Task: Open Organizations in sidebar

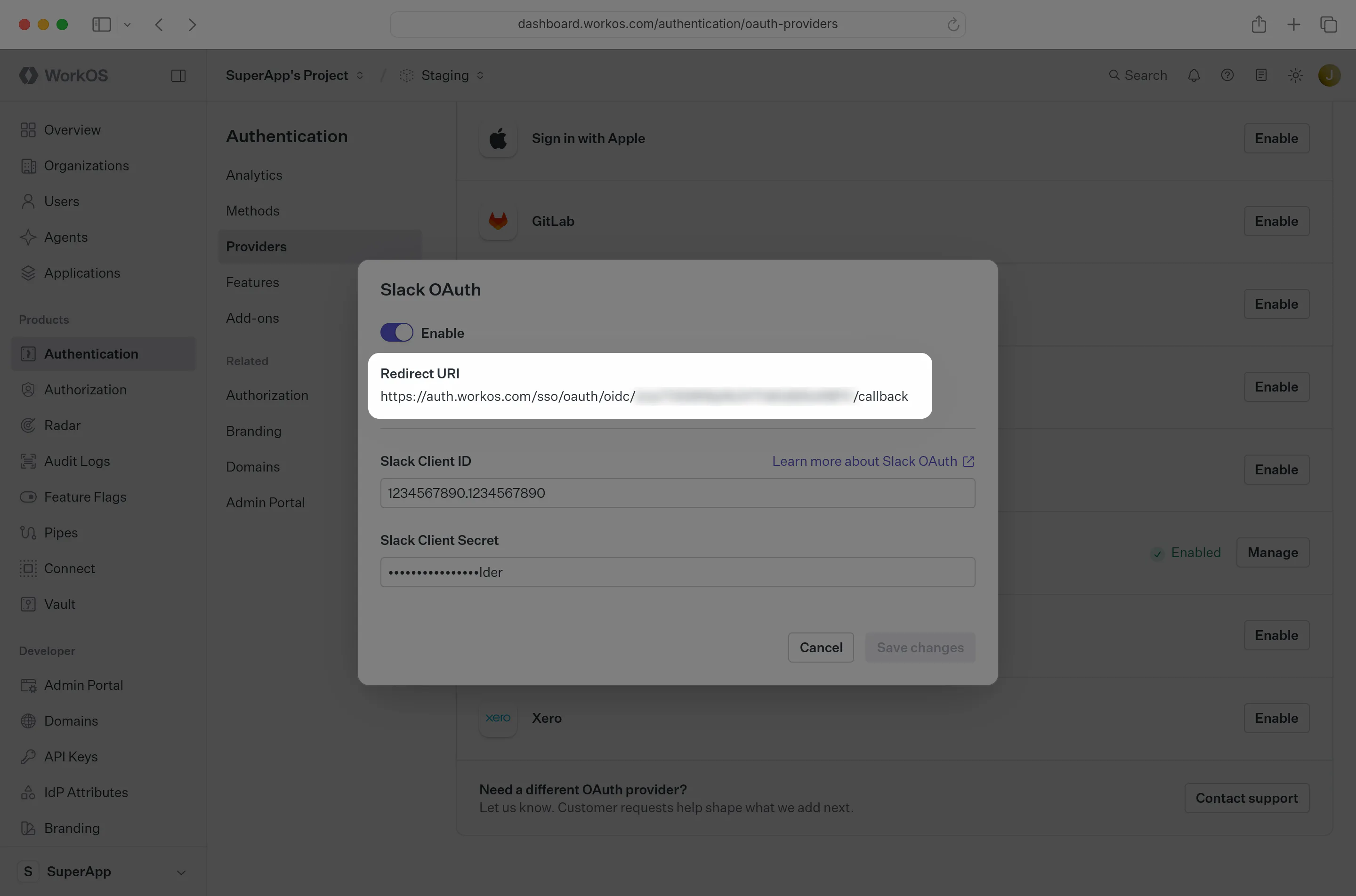Action: coord(103,166)
